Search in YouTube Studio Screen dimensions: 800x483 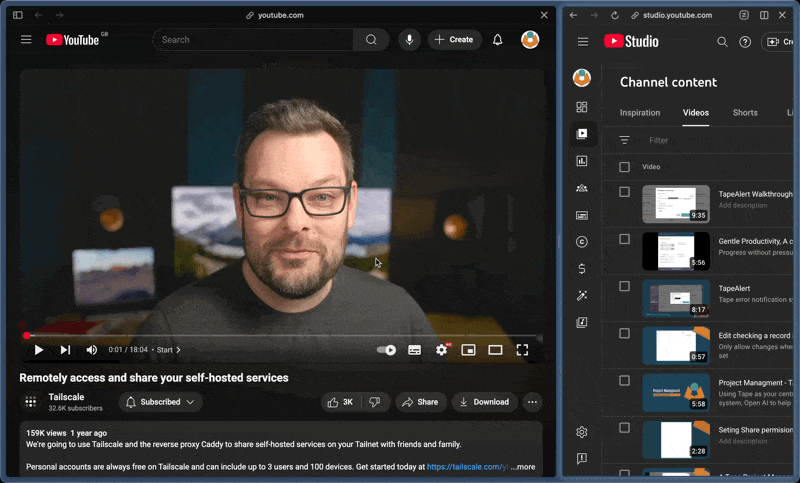click(722, 42)
